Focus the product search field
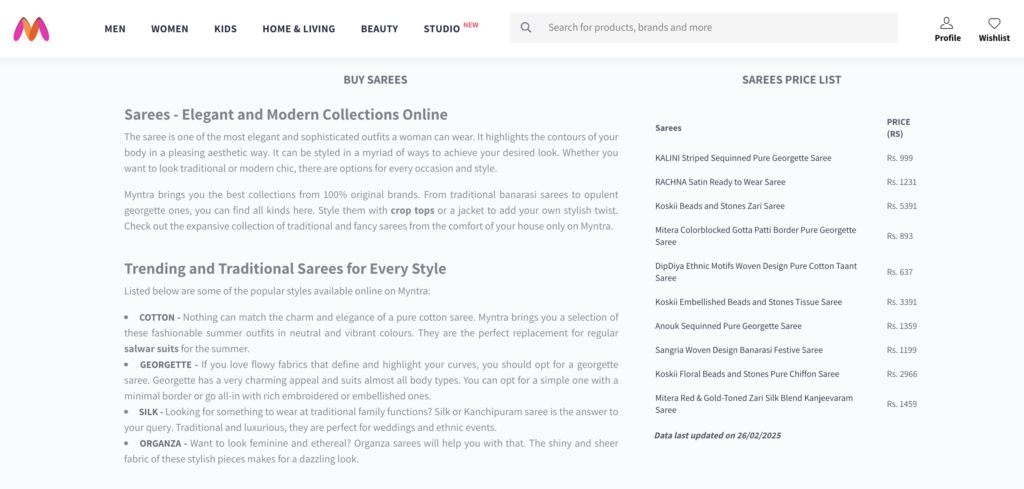 pos(704,27)
